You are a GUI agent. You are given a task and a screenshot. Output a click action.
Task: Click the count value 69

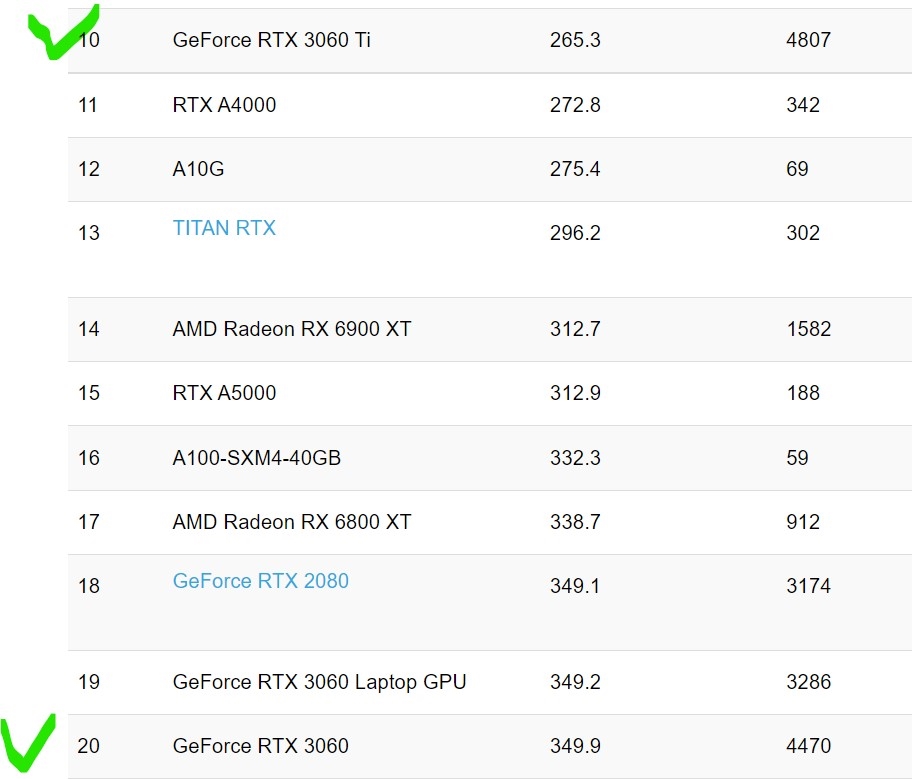point(797,169)
